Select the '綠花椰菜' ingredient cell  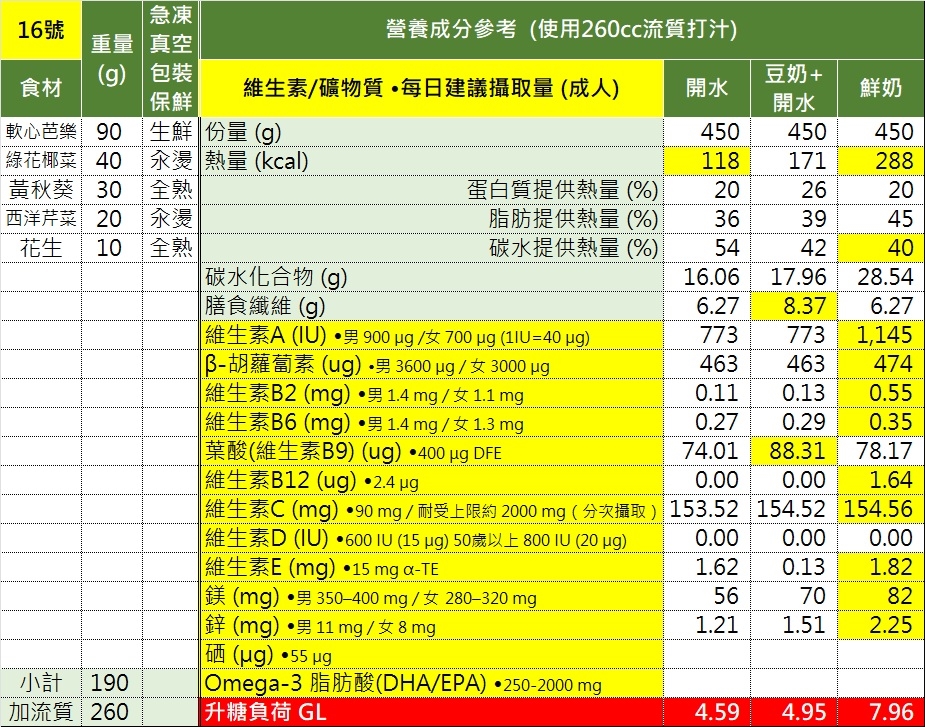click(41, 161)
